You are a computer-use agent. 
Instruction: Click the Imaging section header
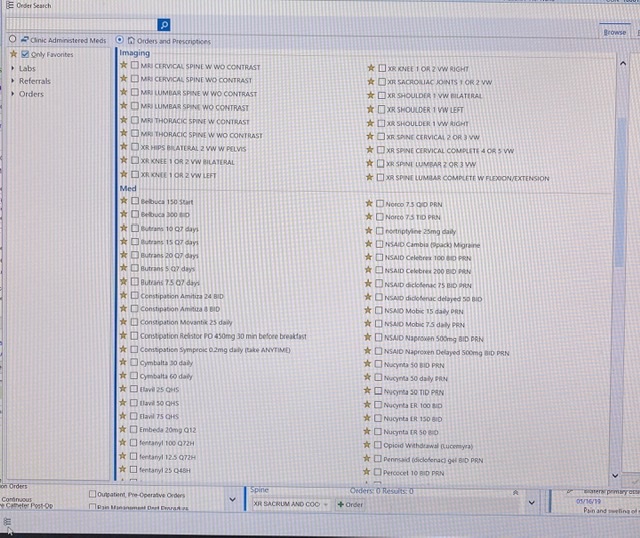(x=135, y=53)
